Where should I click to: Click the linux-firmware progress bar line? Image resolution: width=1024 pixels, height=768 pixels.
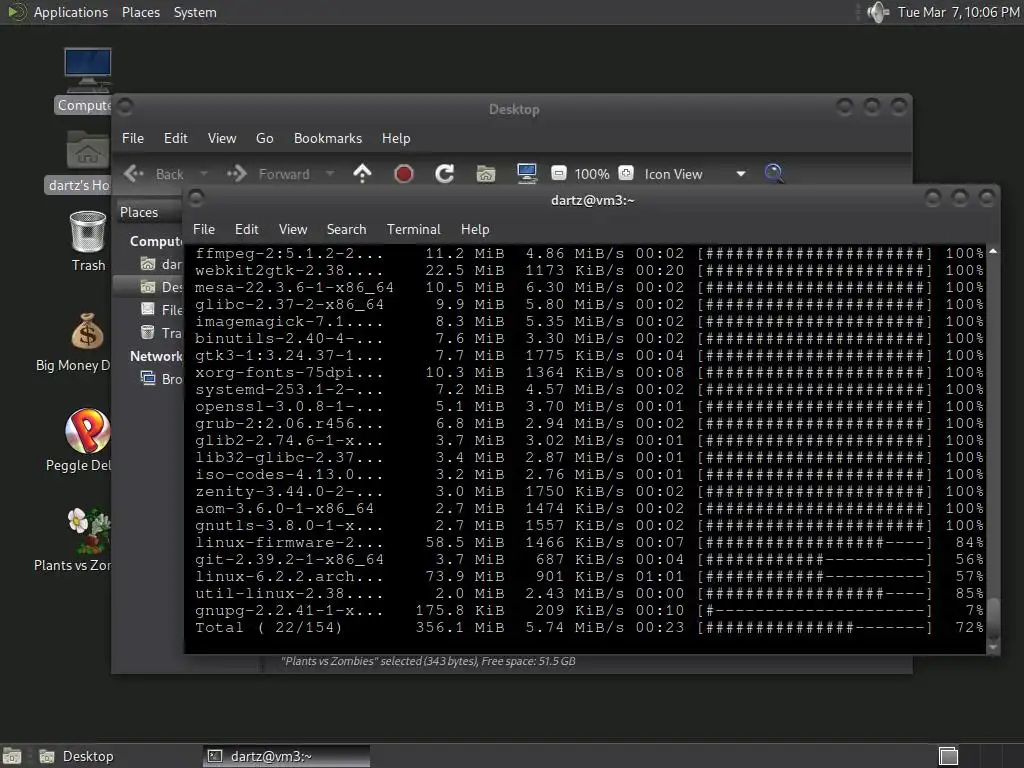click(x=589, y=542)
